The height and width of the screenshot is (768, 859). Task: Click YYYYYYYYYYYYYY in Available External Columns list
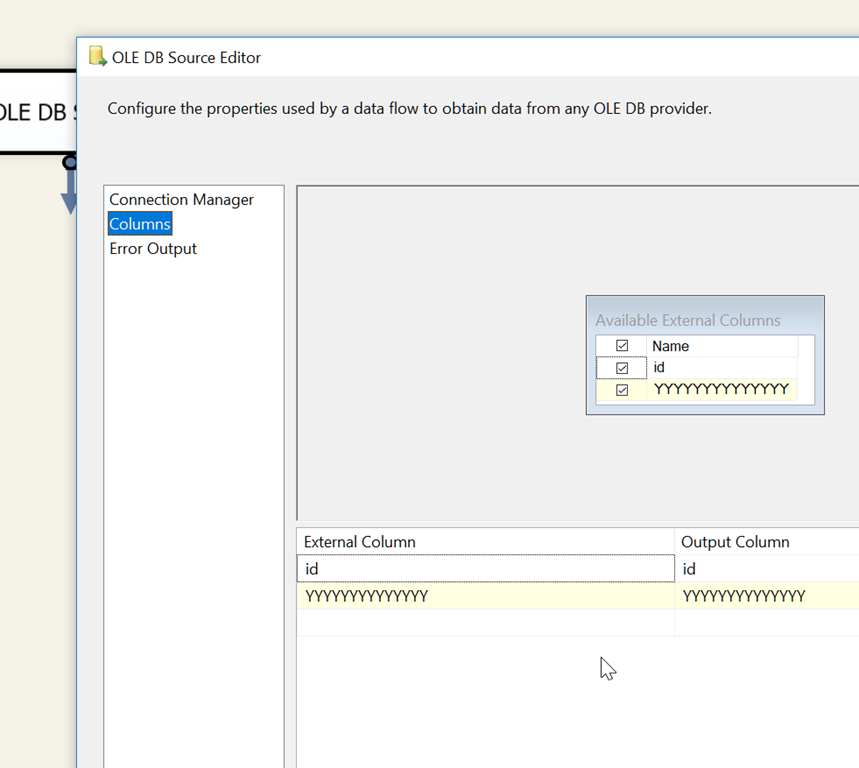tap(722, 389)
